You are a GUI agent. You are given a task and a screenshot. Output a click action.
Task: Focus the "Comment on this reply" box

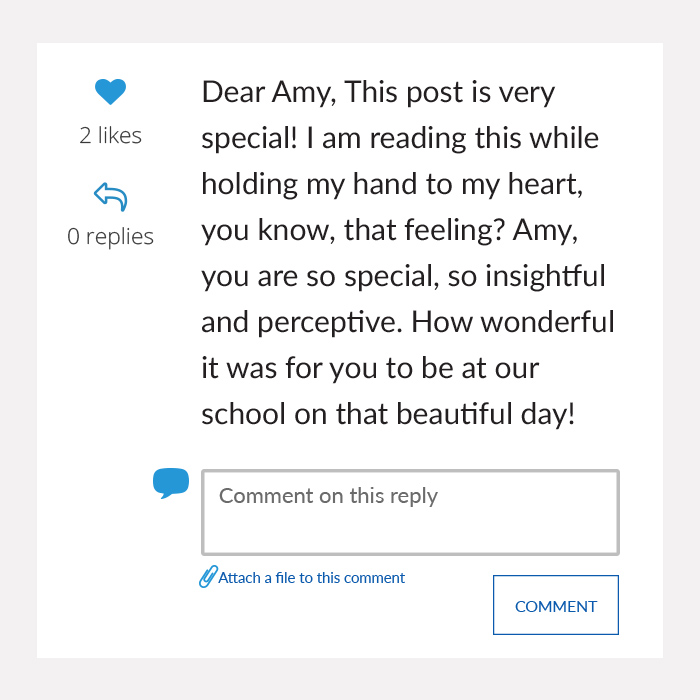pos(410,512)
